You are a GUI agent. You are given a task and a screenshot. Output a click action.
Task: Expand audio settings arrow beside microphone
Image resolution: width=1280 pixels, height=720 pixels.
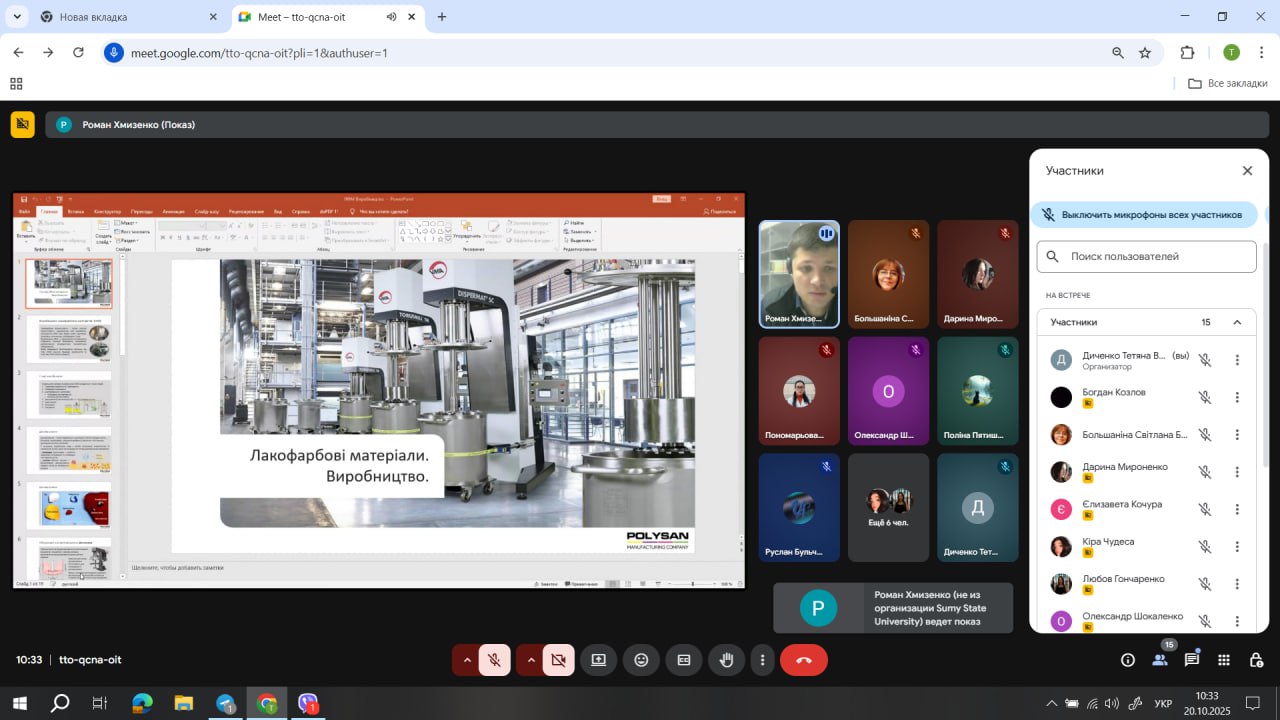tap(466, 660)
